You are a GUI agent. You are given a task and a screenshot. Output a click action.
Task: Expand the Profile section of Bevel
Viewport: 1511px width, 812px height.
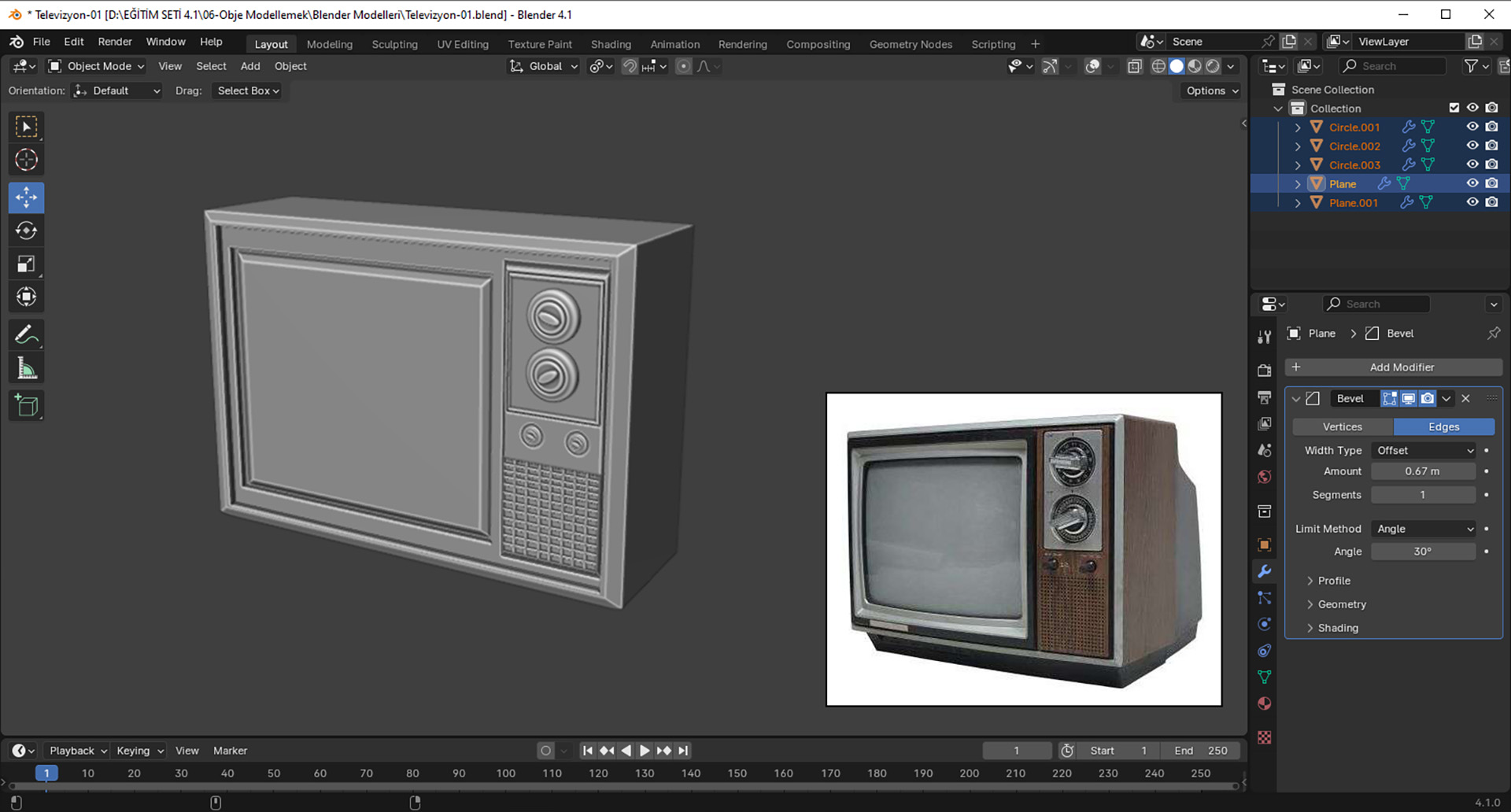point(1334,581)
